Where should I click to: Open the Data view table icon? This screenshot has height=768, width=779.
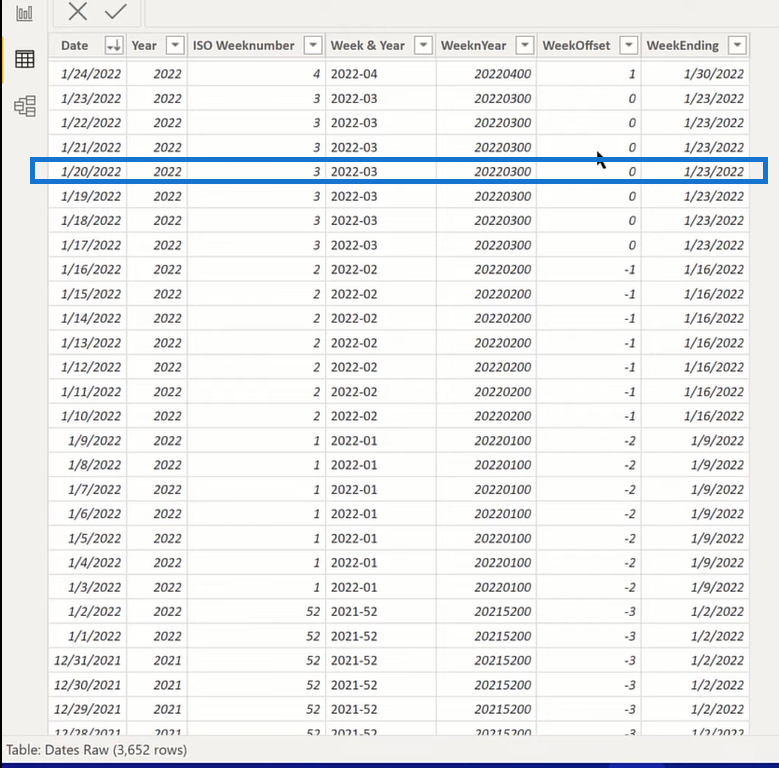[x=24, y=59]
